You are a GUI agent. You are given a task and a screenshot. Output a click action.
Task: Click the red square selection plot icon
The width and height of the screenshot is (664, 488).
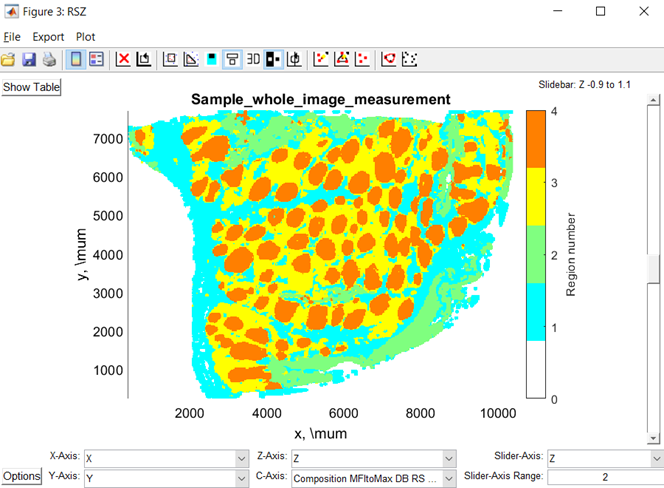[170, 59]
